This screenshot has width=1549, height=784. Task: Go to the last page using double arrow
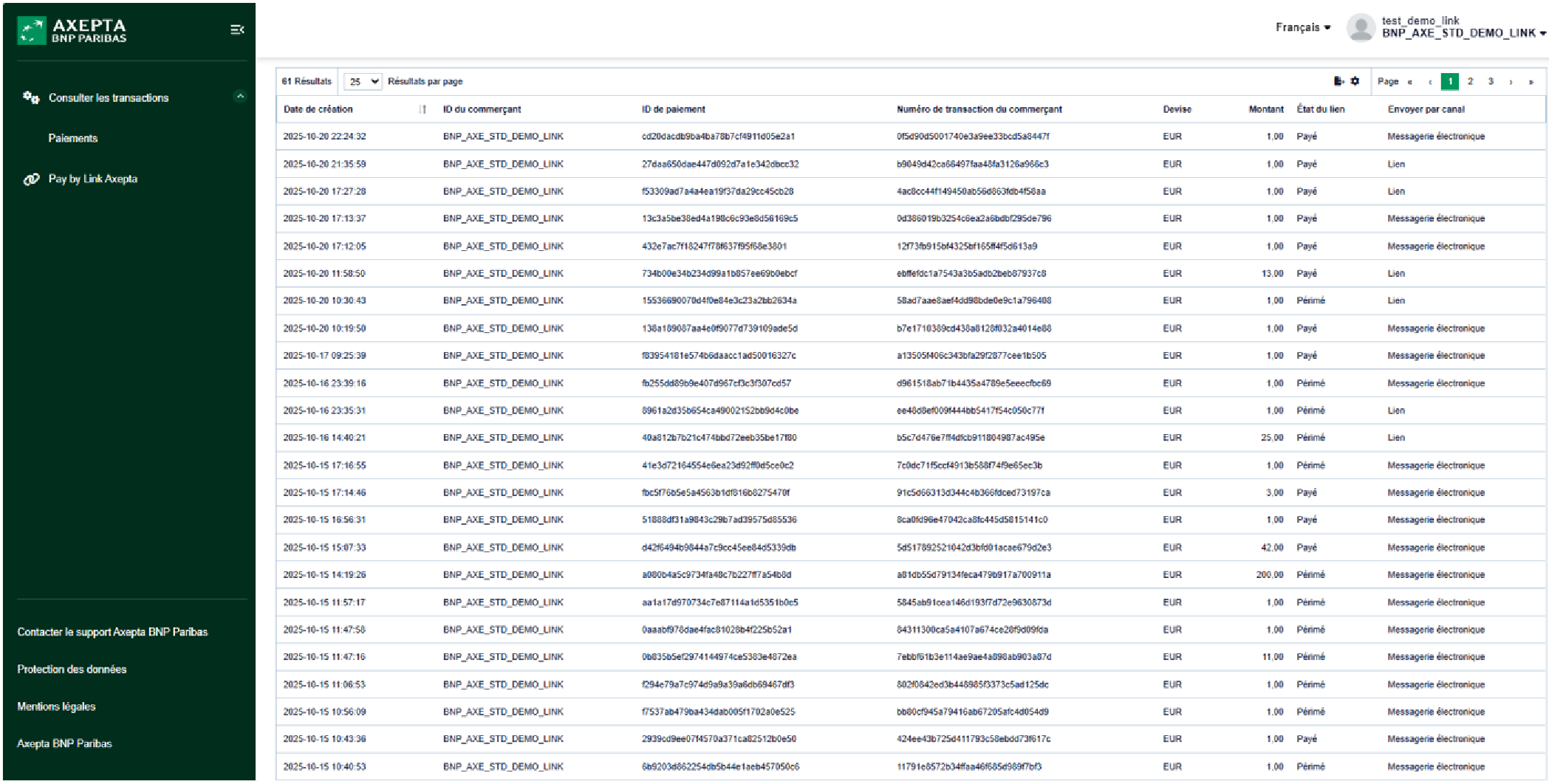[x=1531, y=82]
